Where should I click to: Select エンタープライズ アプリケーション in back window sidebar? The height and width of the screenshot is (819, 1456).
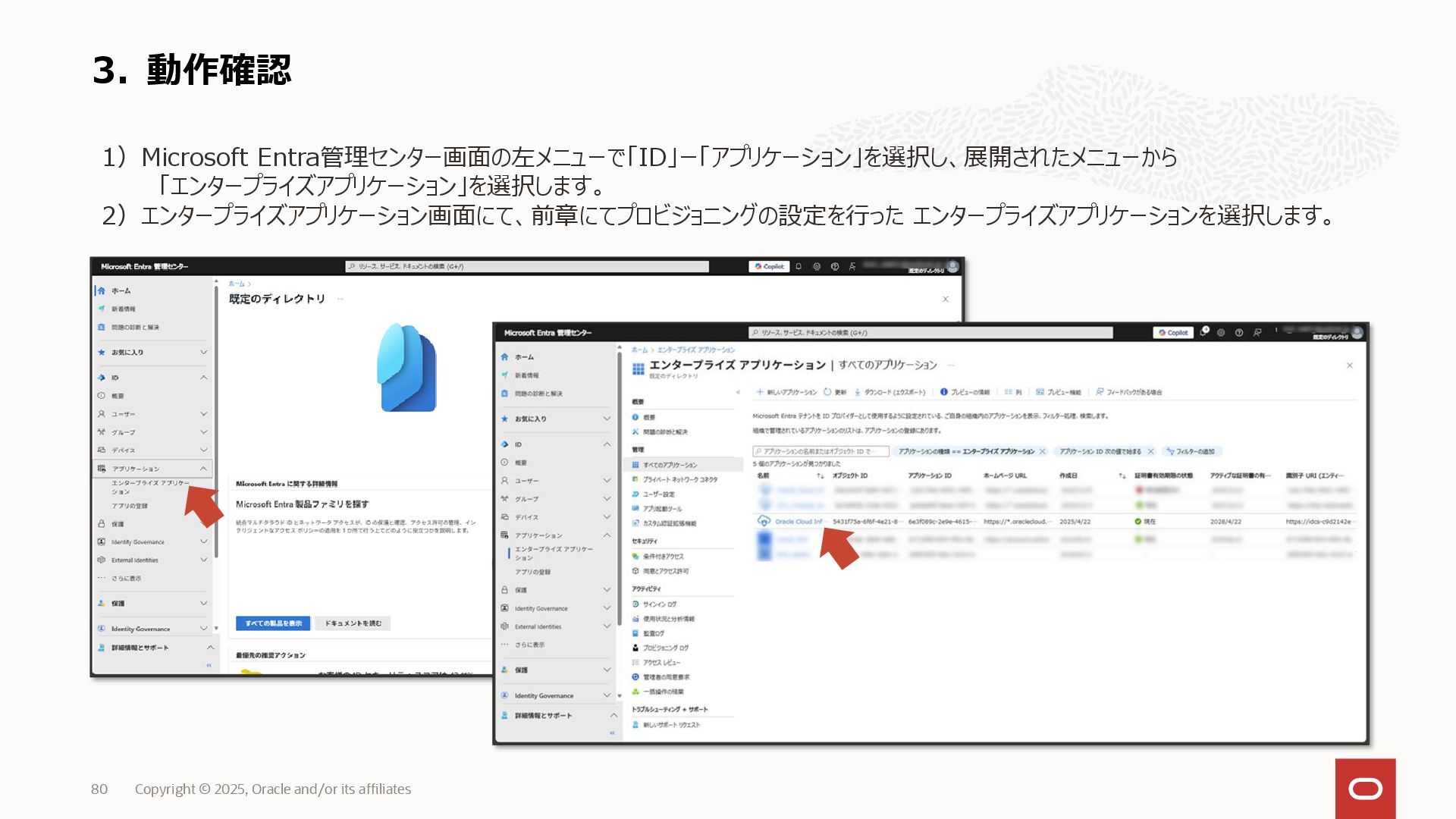click(151, 487)
